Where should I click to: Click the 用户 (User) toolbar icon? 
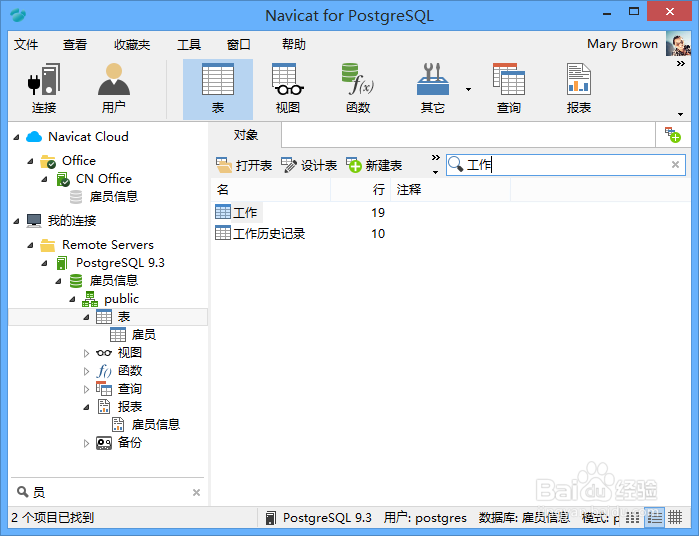tap(114, 89)
